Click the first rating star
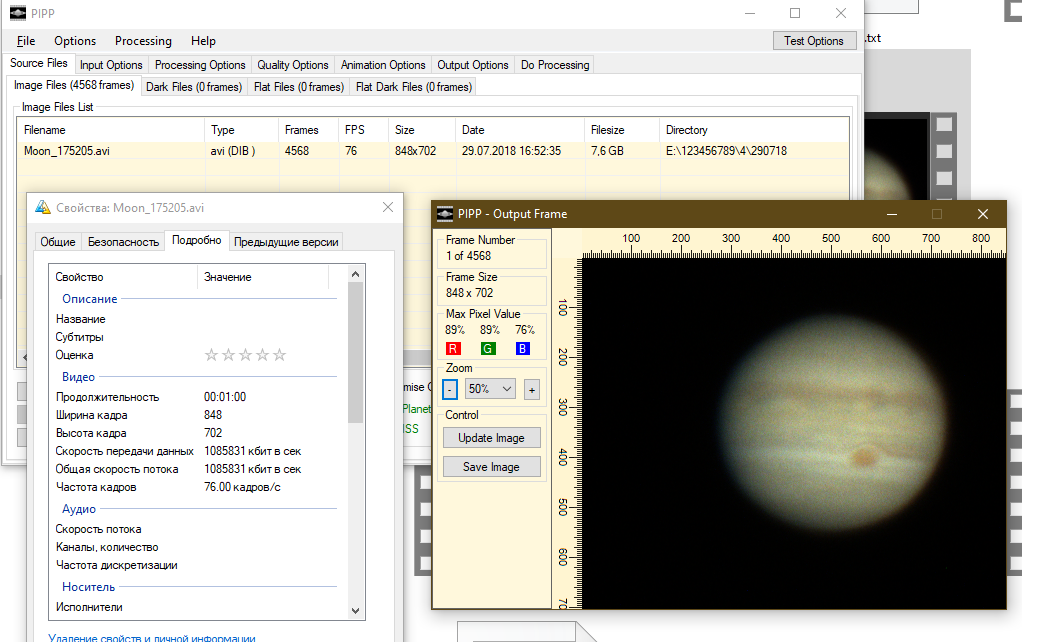The height and width of the screenshot is (643, 1041). 211,355
